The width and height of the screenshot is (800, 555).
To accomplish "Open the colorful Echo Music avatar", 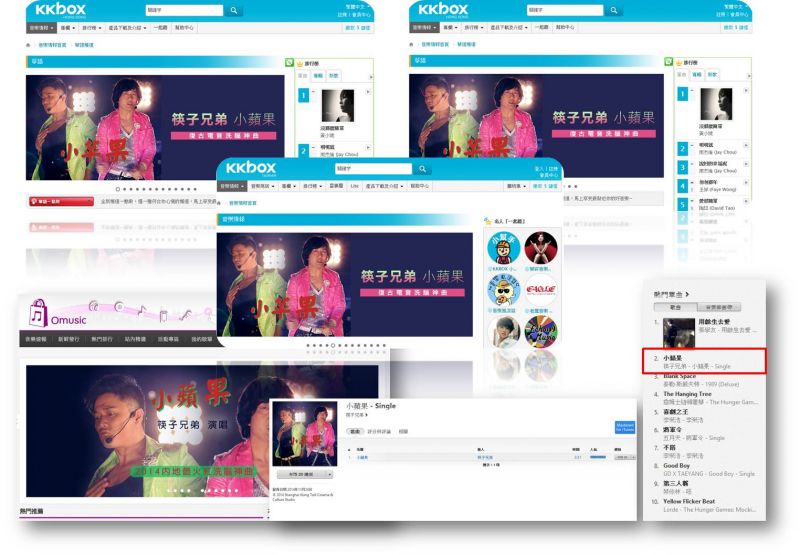I will (x=541, y=332).
